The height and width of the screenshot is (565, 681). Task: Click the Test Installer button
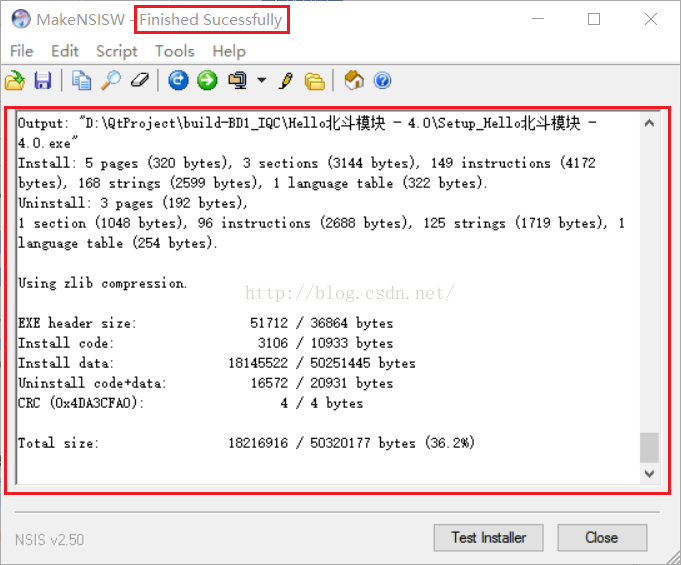[x=489, y=538]
